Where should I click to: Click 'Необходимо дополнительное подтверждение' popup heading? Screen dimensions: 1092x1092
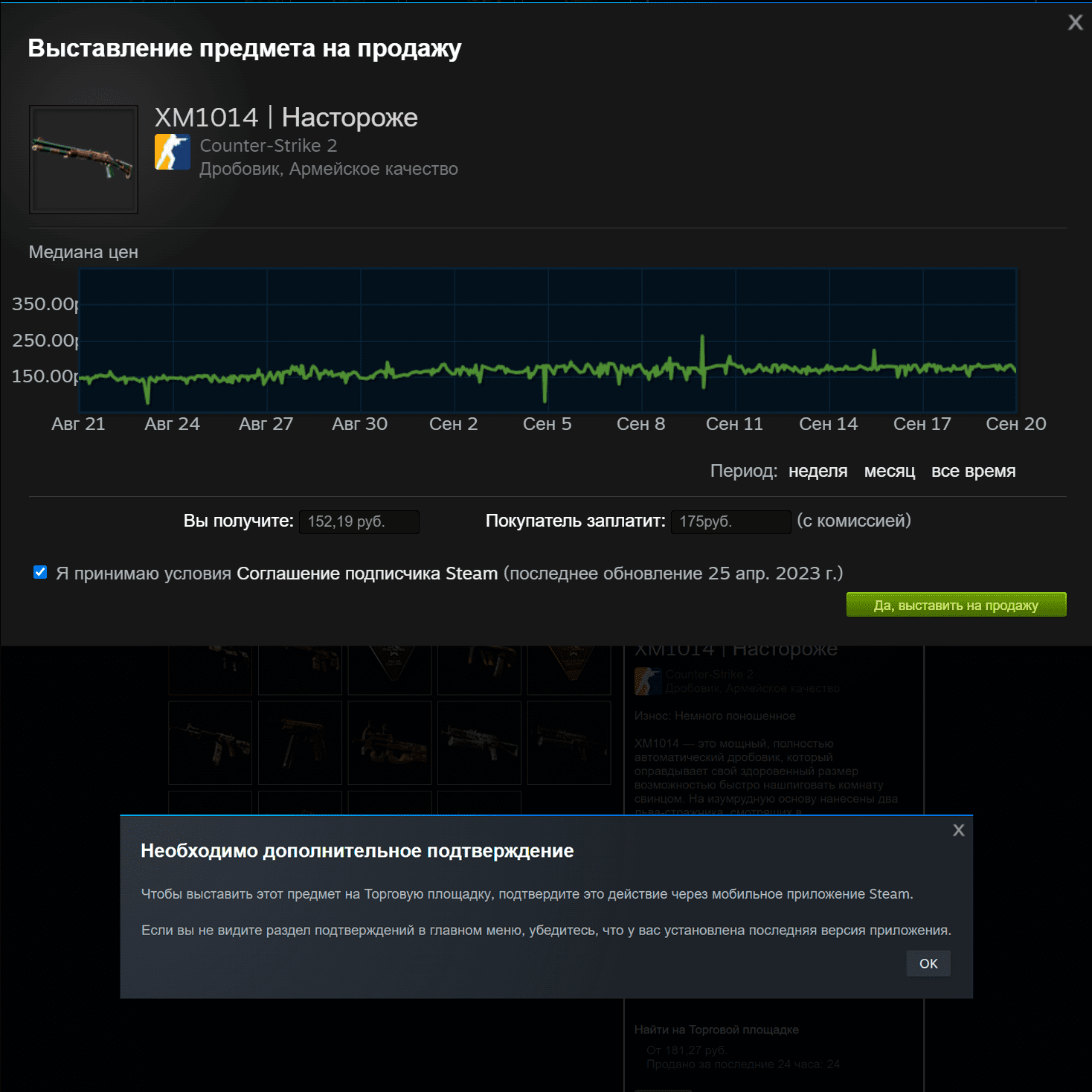tap(357, 851)
